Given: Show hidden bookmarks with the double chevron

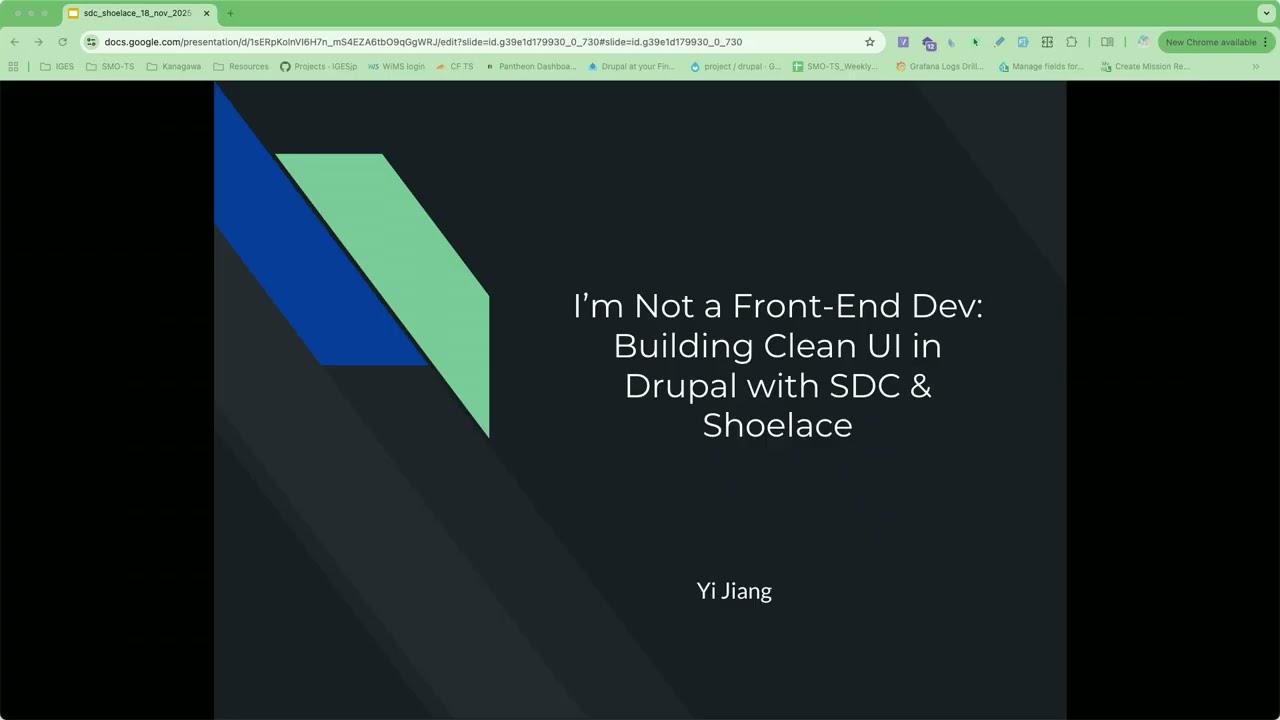Looking at the screenshot, I should coord(1256,67).
